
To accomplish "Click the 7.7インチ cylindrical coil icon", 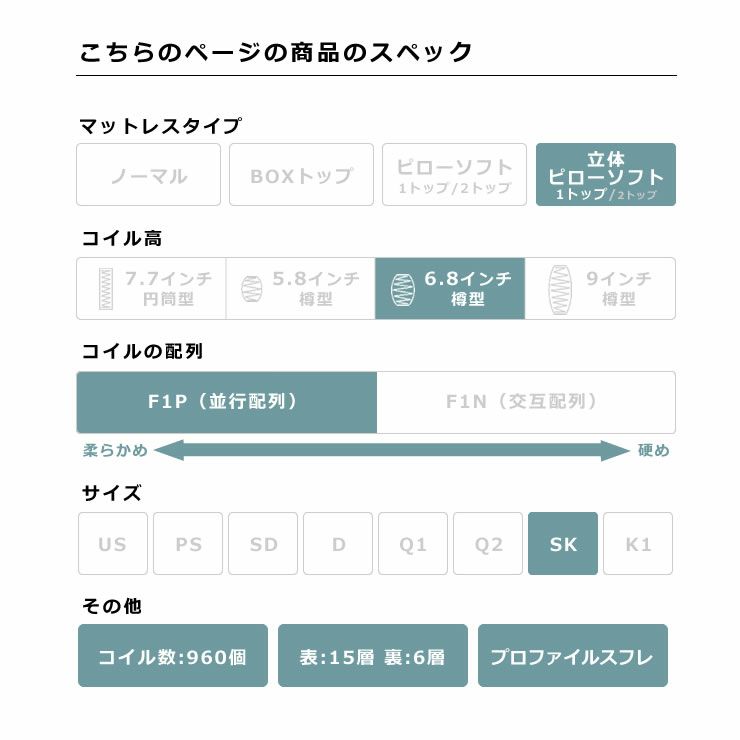I will 106,288.
